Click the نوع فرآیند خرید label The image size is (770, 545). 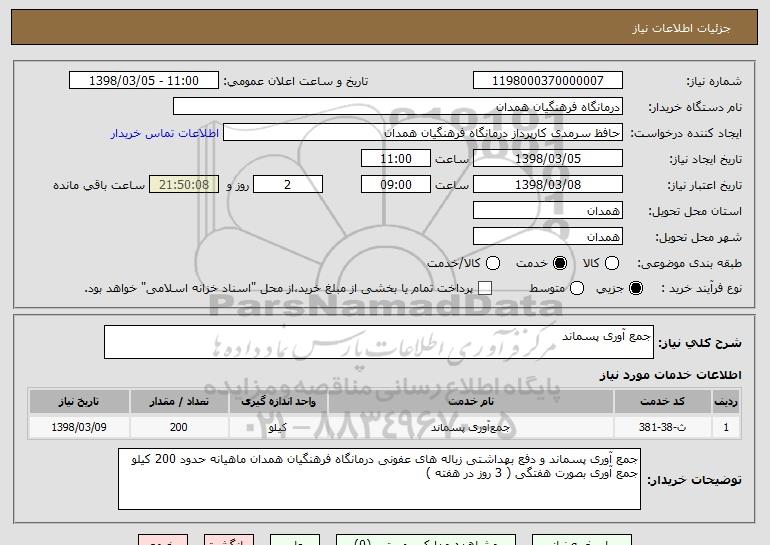tap(701, 289)
